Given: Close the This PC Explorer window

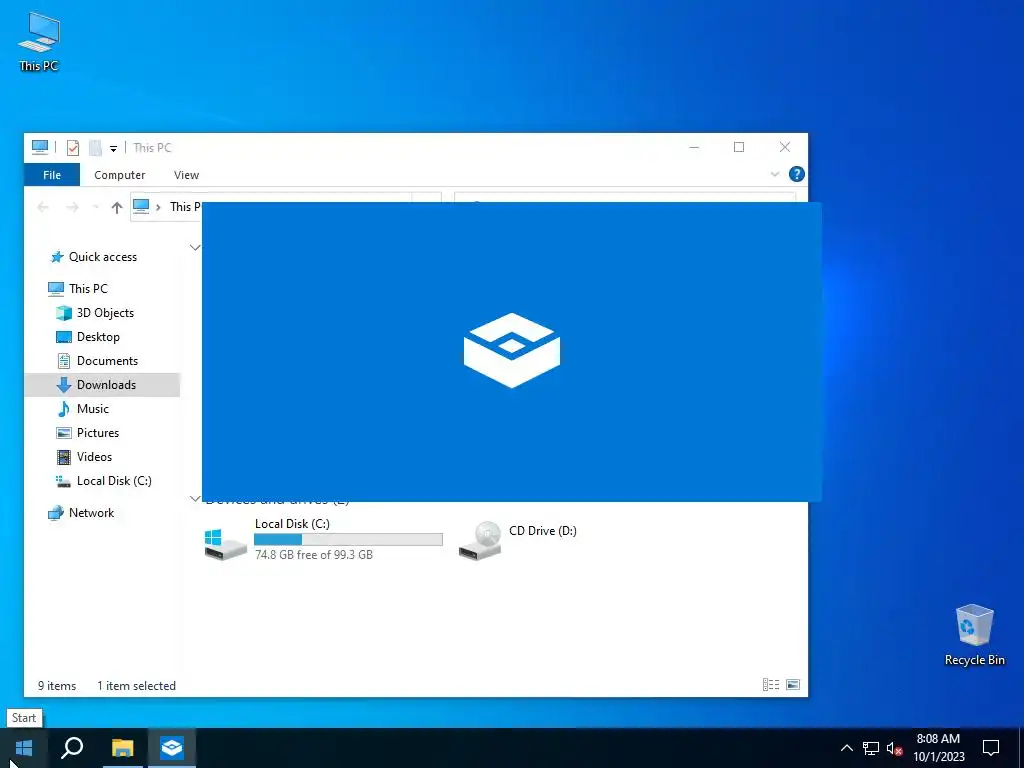Looking at the screenshot, I should (785, 148).
